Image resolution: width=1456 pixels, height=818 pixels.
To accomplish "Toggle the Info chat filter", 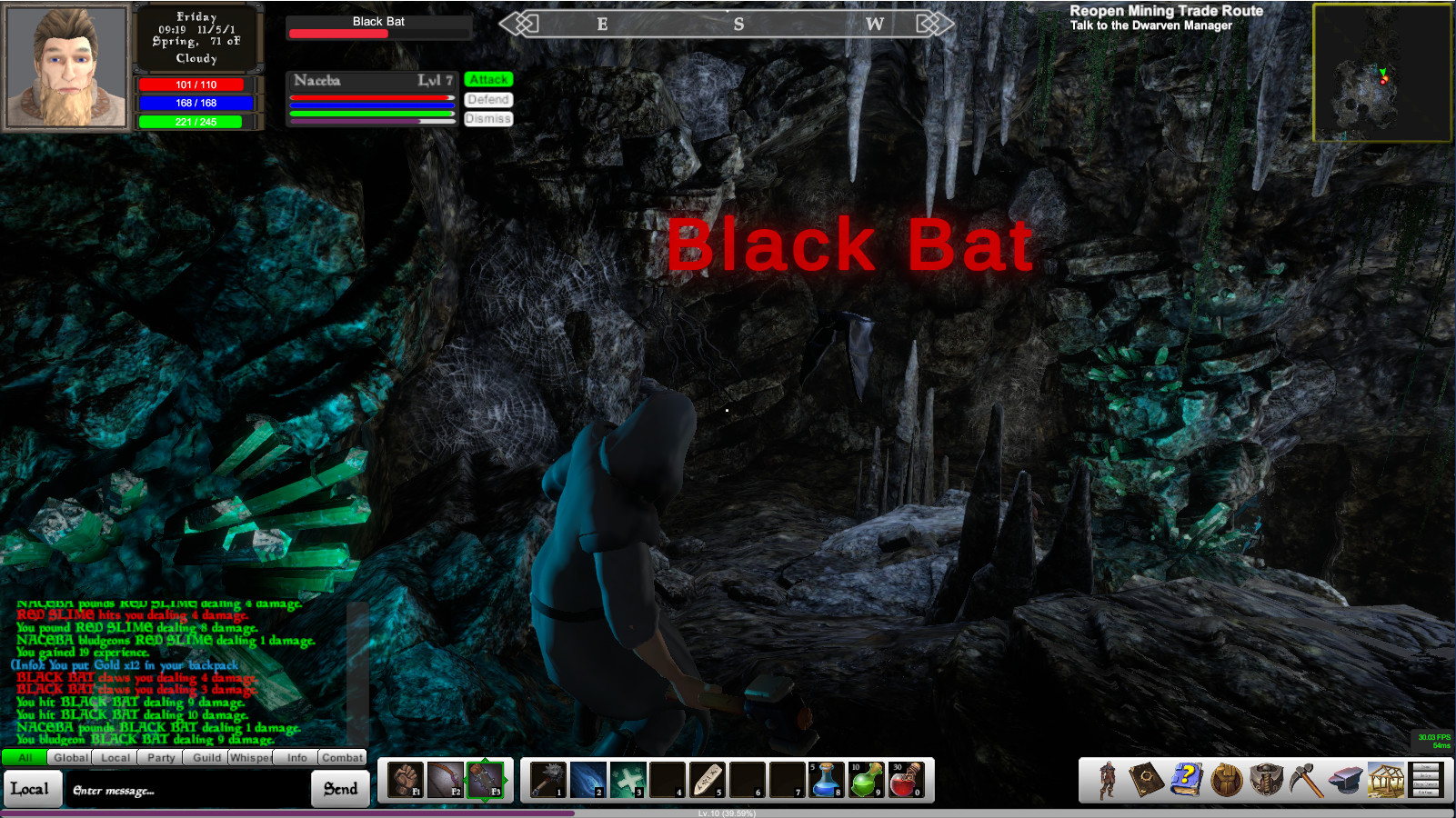I will 294,757.
